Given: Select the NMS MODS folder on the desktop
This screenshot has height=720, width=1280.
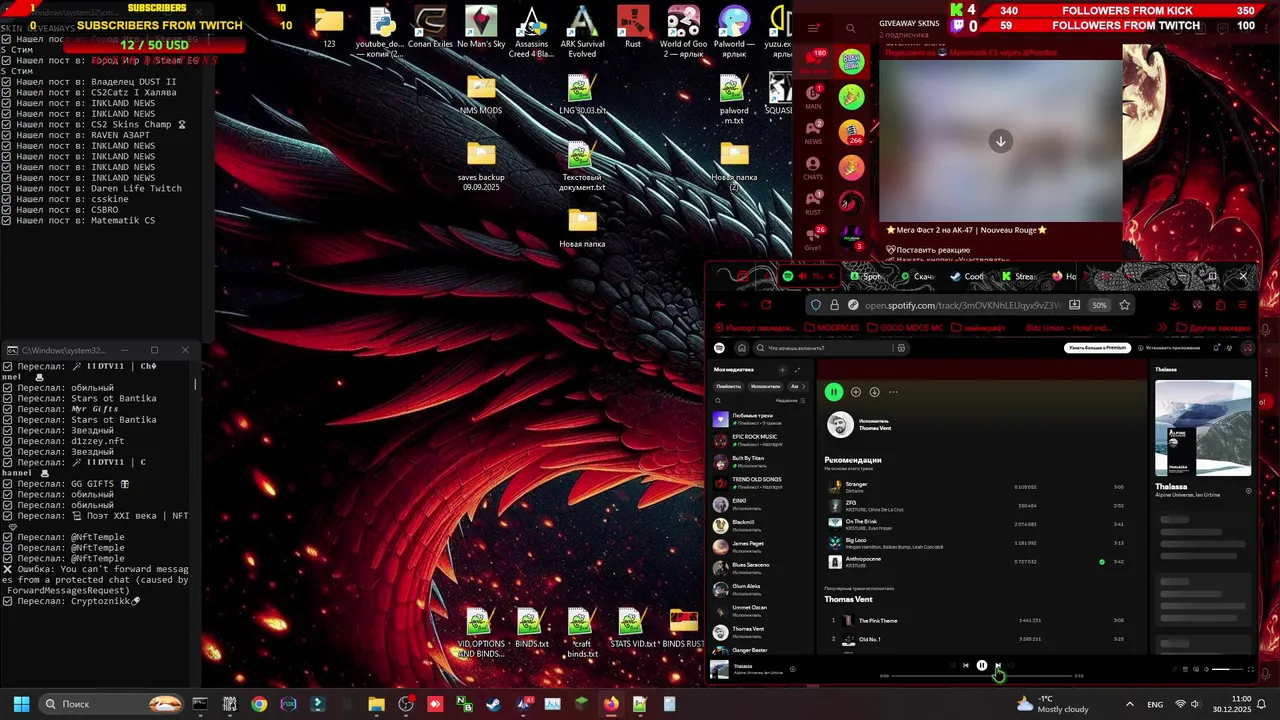Looking at the screenshot, I should point(481,95).
